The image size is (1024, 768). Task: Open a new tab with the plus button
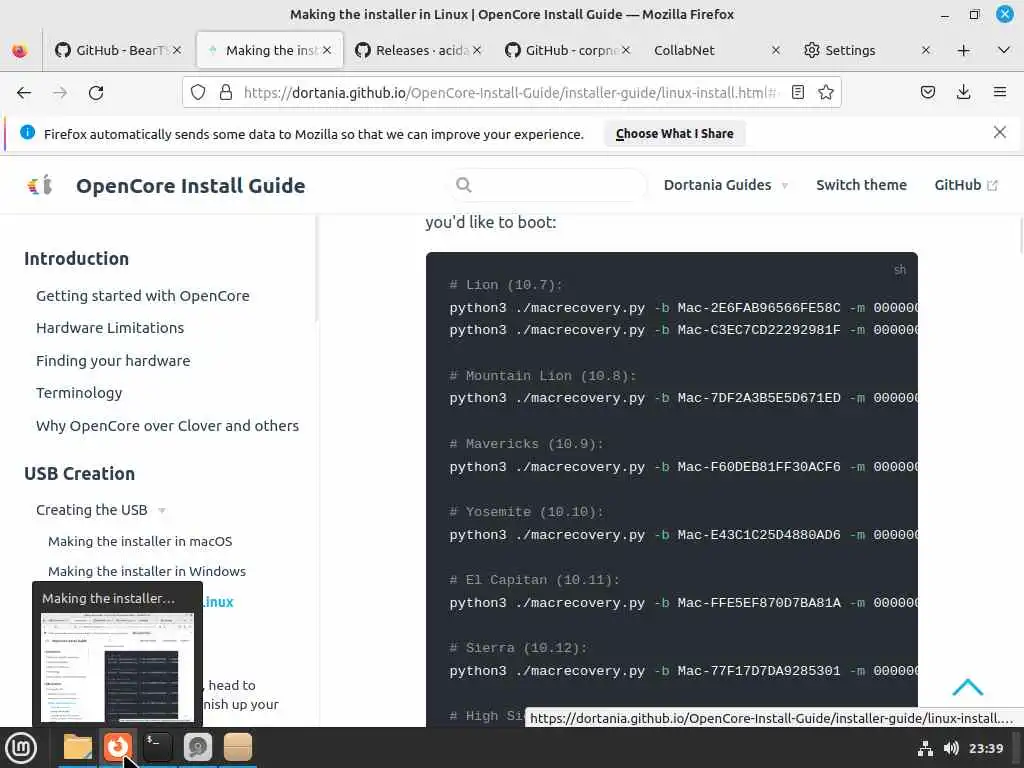pyautogui.click(x=963, y=50)
